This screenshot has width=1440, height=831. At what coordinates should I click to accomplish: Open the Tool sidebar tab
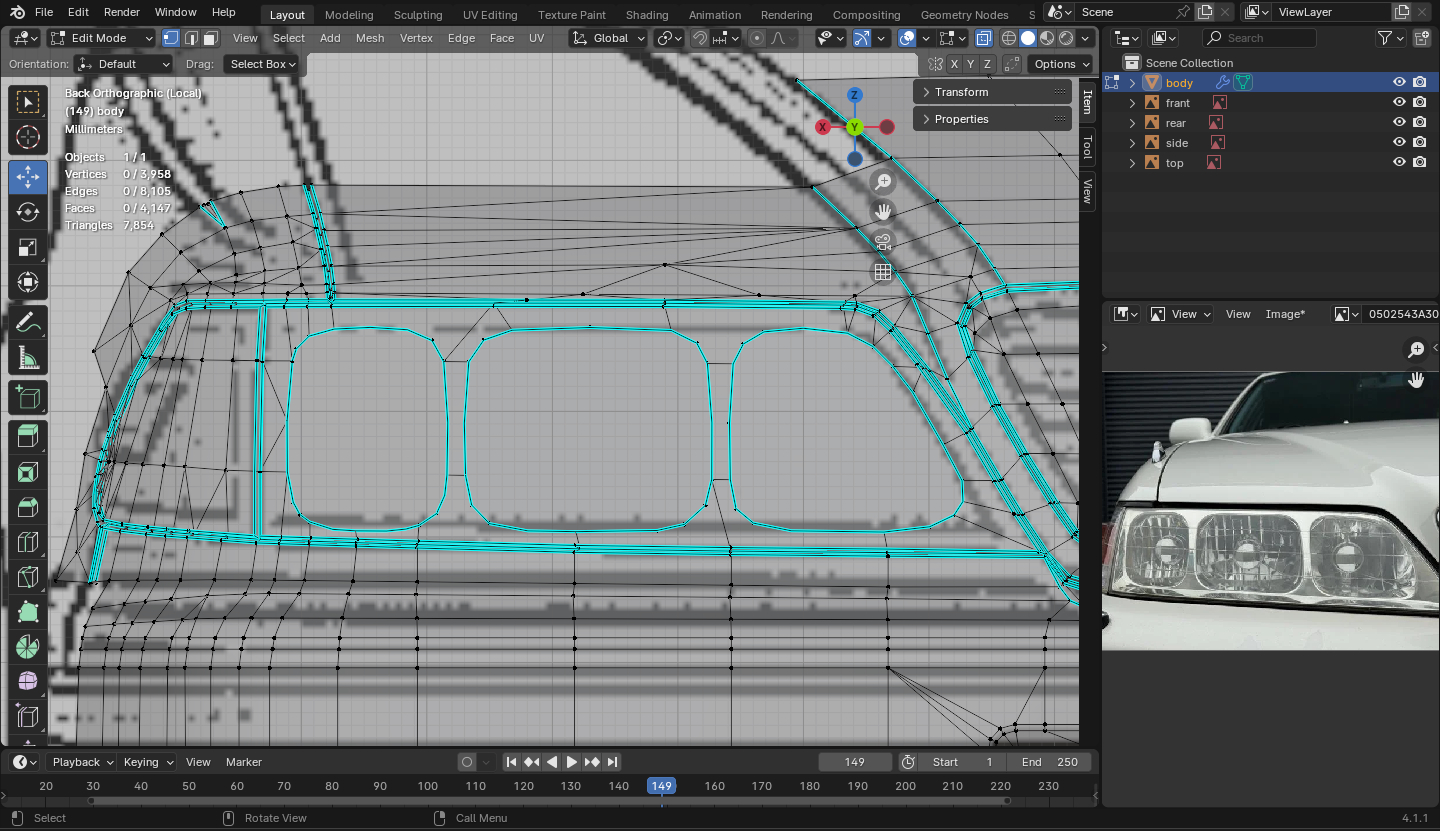pyautogui.click(x=1088, y=147)
